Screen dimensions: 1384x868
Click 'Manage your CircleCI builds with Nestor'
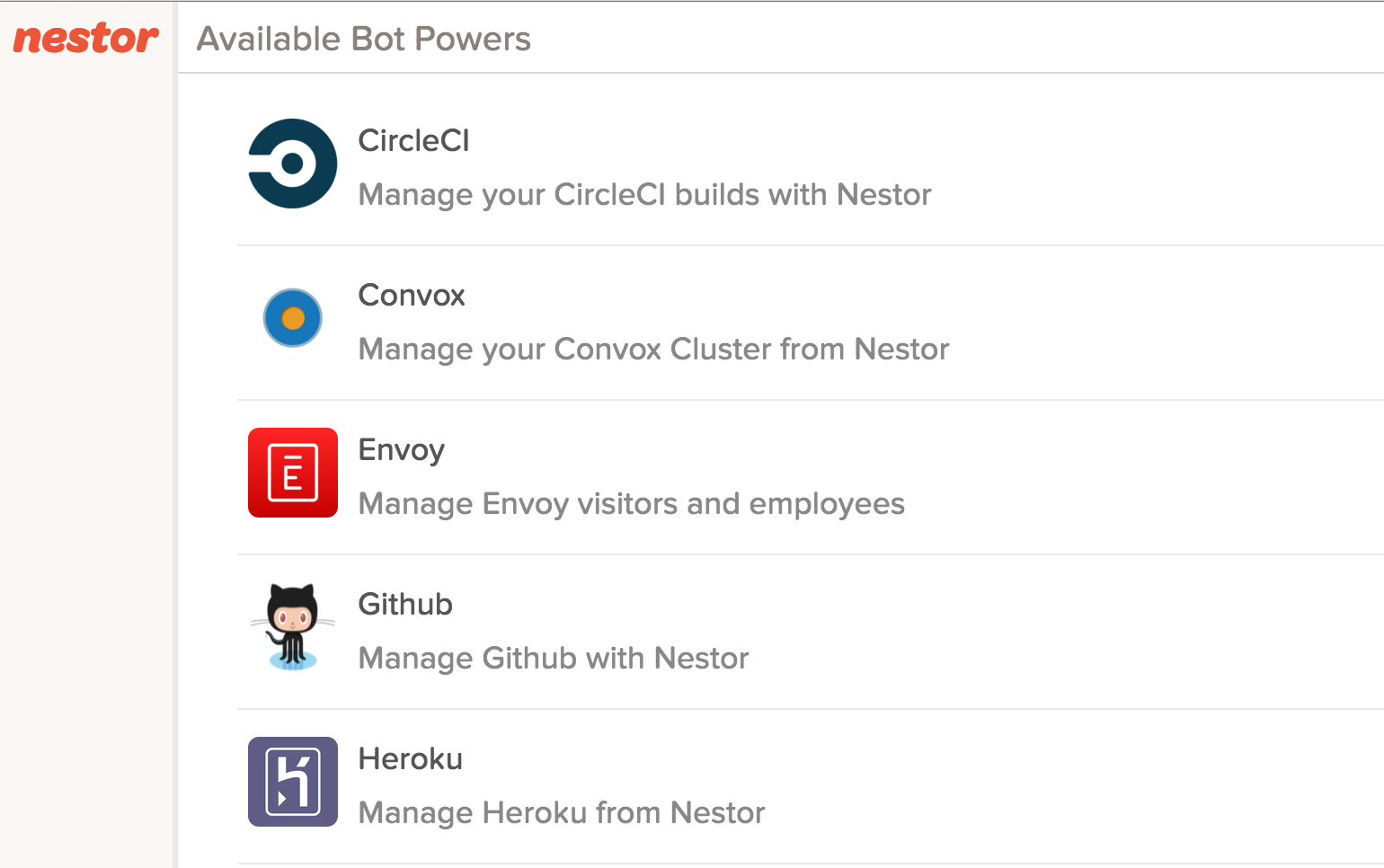pyautogui.click(x=644, y=195)
